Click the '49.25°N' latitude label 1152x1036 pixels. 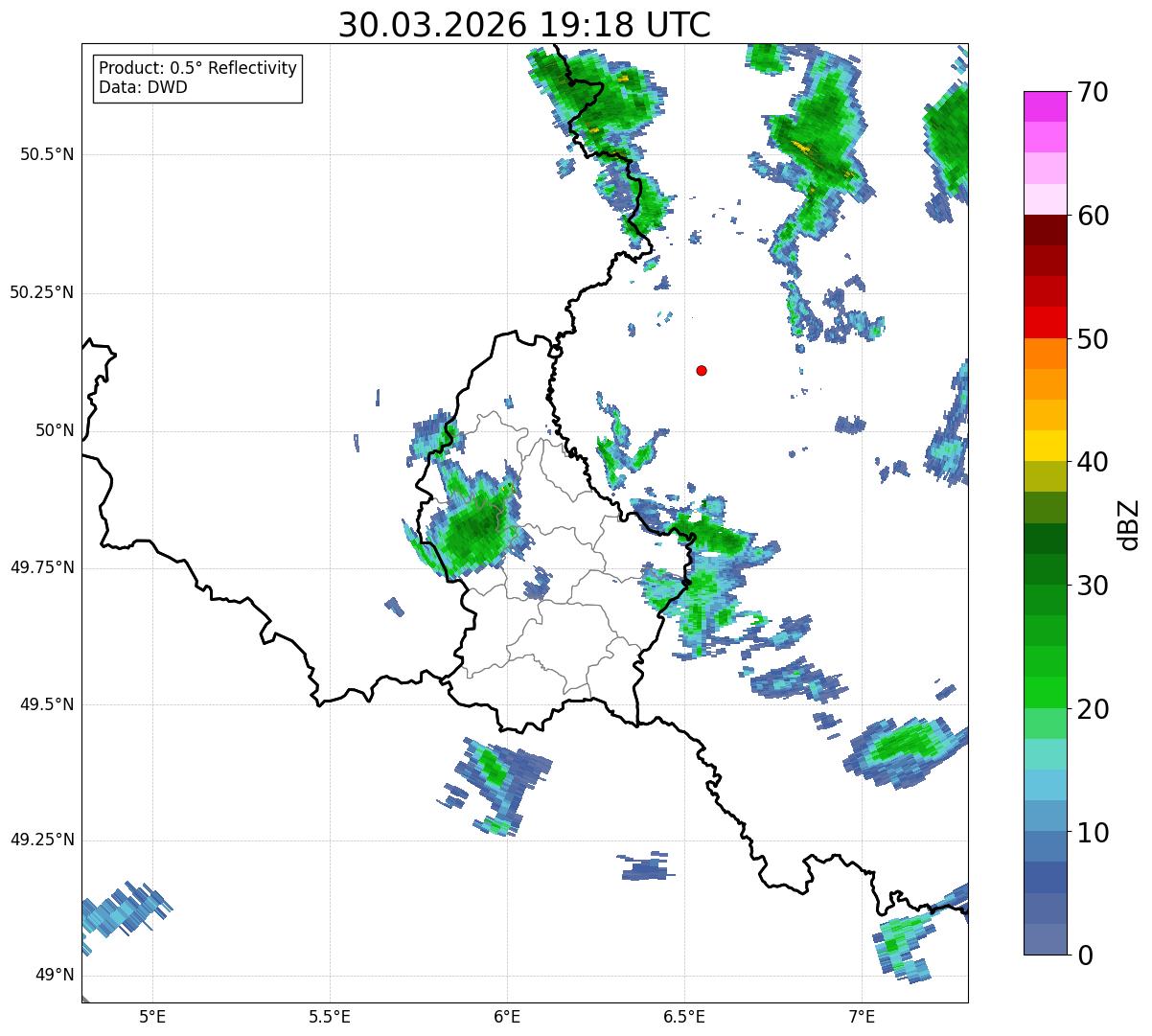(41, 840)
